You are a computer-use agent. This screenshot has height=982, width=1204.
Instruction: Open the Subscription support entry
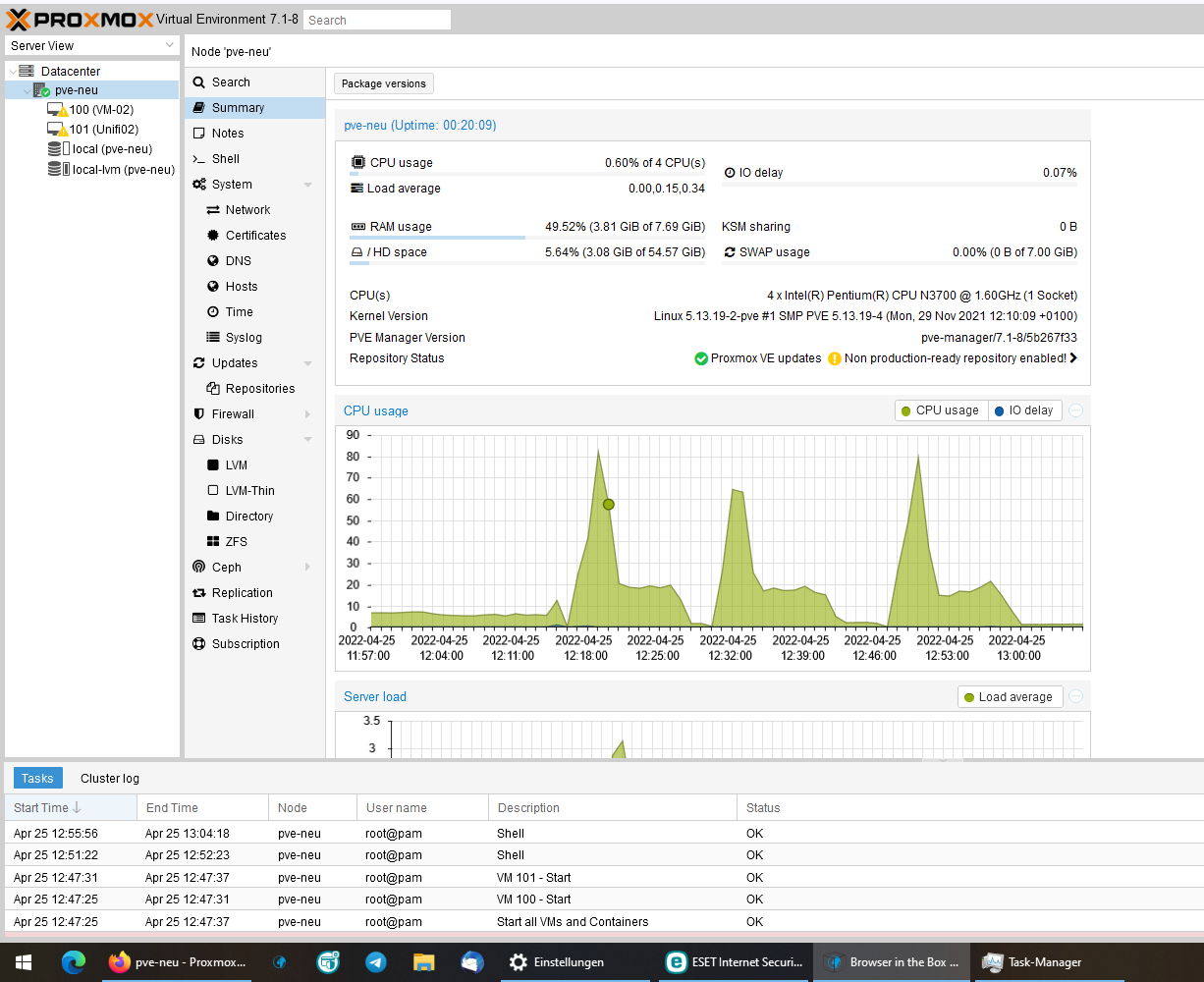254,644
